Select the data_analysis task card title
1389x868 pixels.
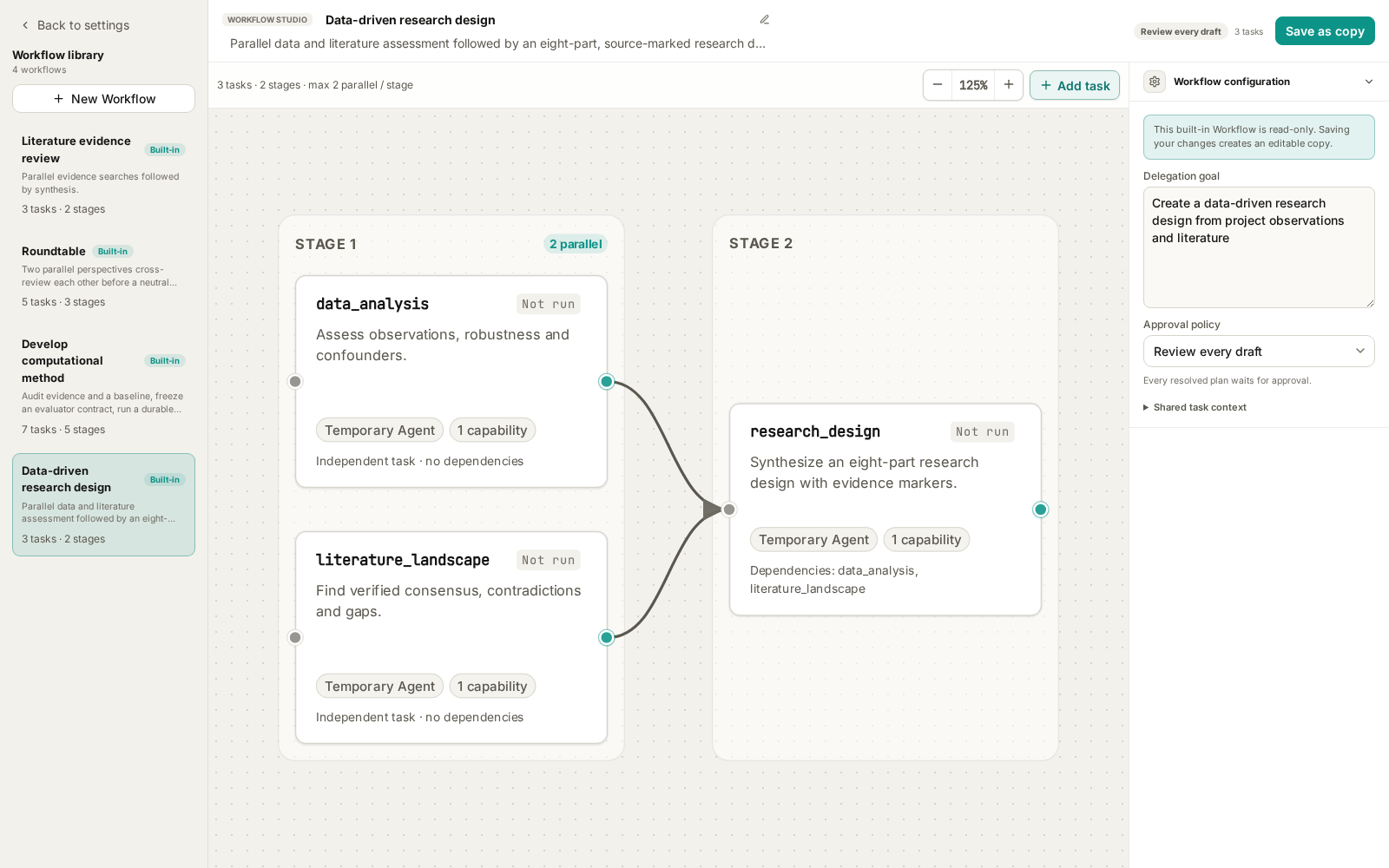tap(372, 304)
